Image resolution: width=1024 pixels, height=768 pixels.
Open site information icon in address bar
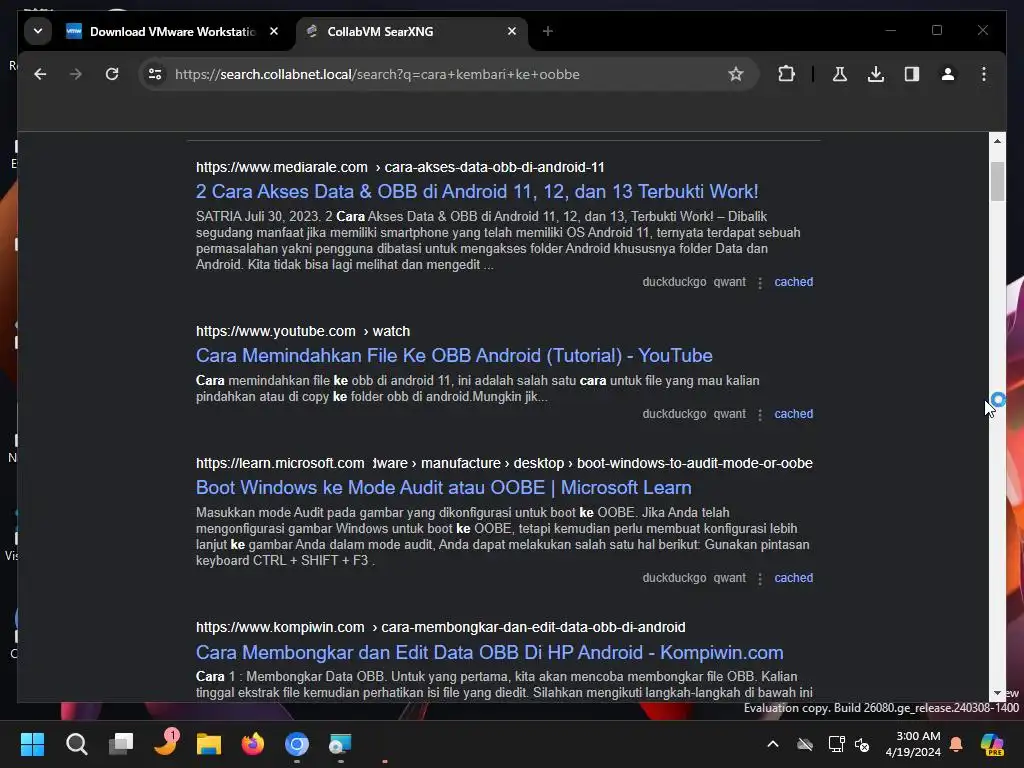pos(155,74)
